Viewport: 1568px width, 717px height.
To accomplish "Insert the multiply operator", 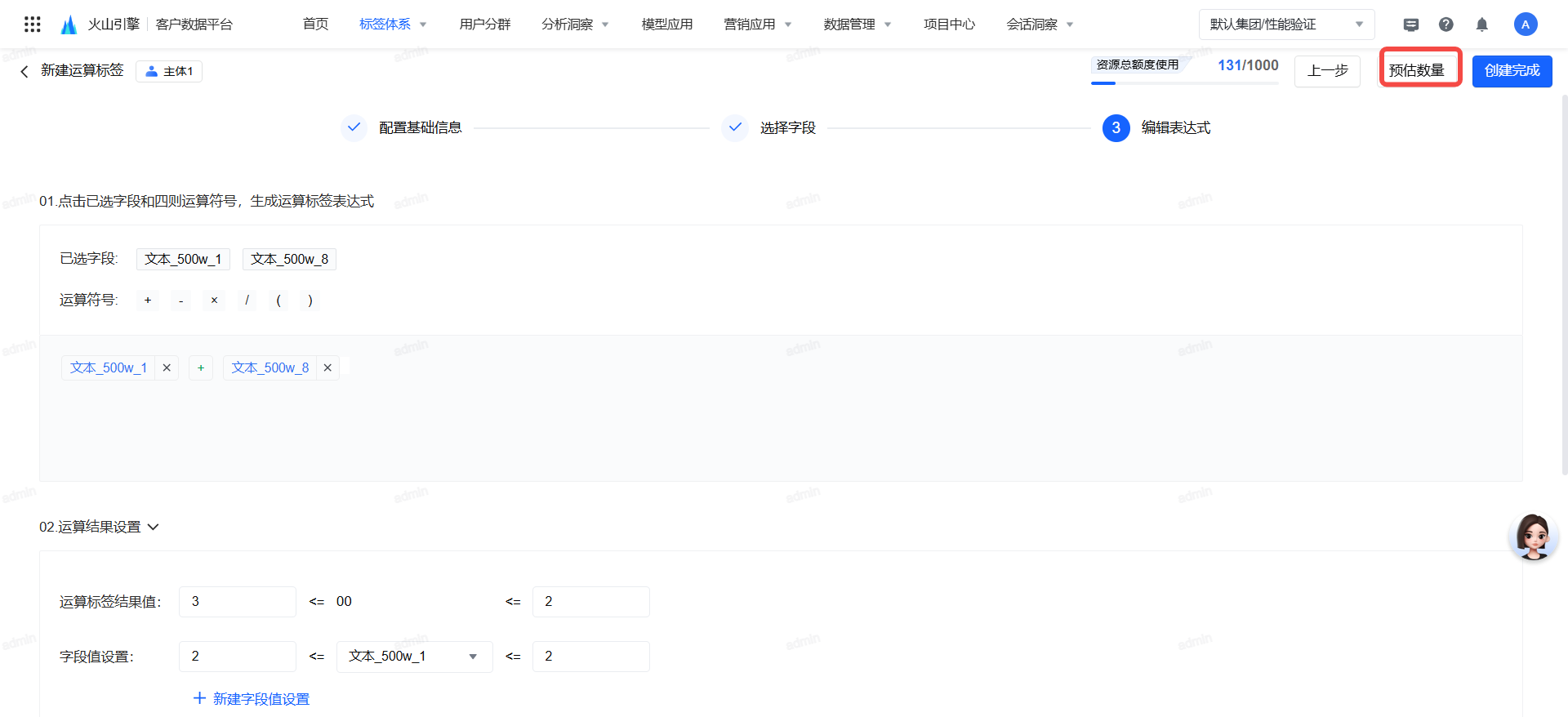I will click(x=214, y=301).
